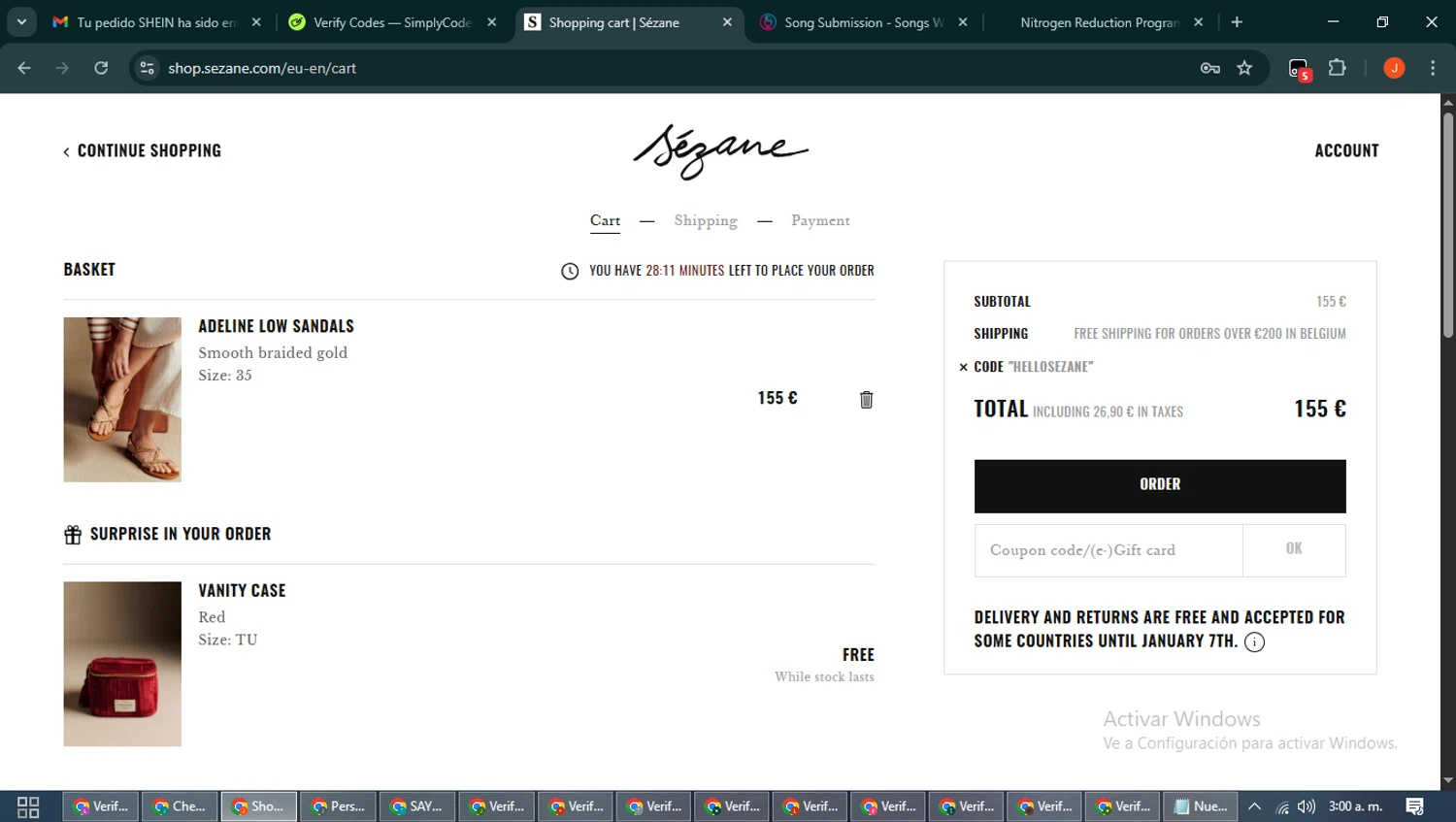
Task: Select the Shipping checkout step
Action: pyautogui.click(x=706, y=221)
